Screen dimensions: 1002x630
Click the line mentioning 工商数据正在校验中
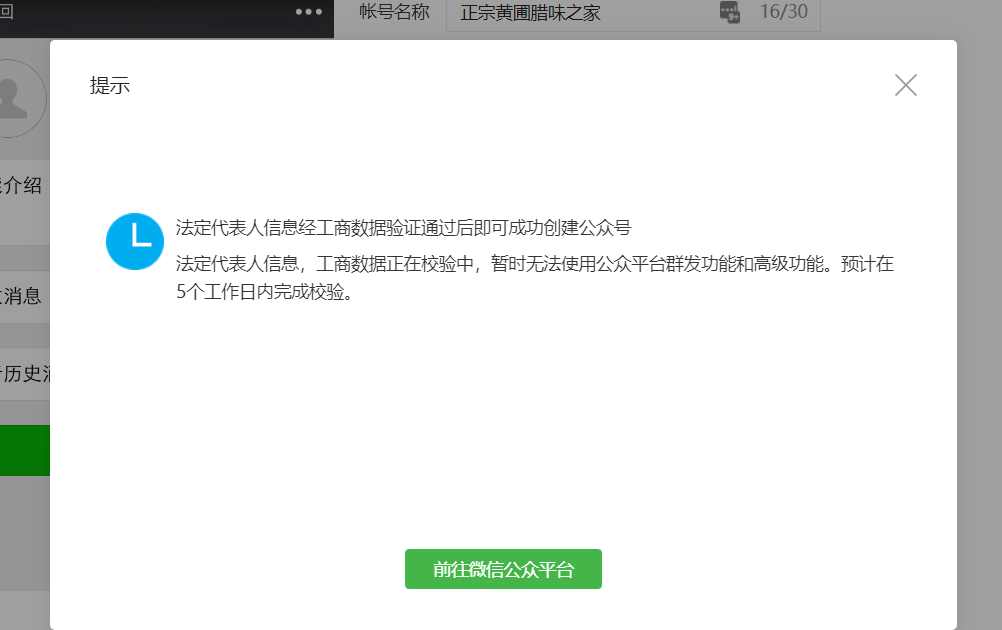pos(534,265)
